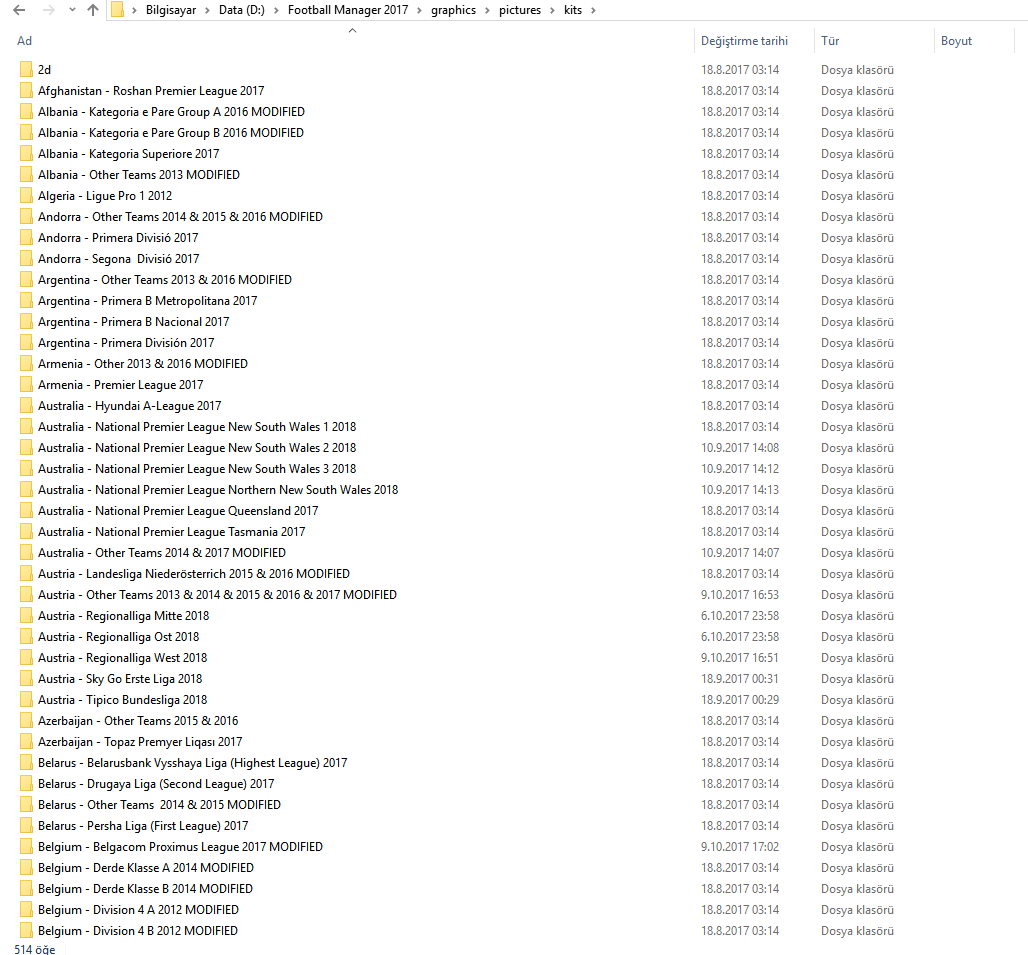Open Bilgisayar in the breadcrumb path
Screen dimensions: 1028x955
pyautogui.click(x=170, y=10)
